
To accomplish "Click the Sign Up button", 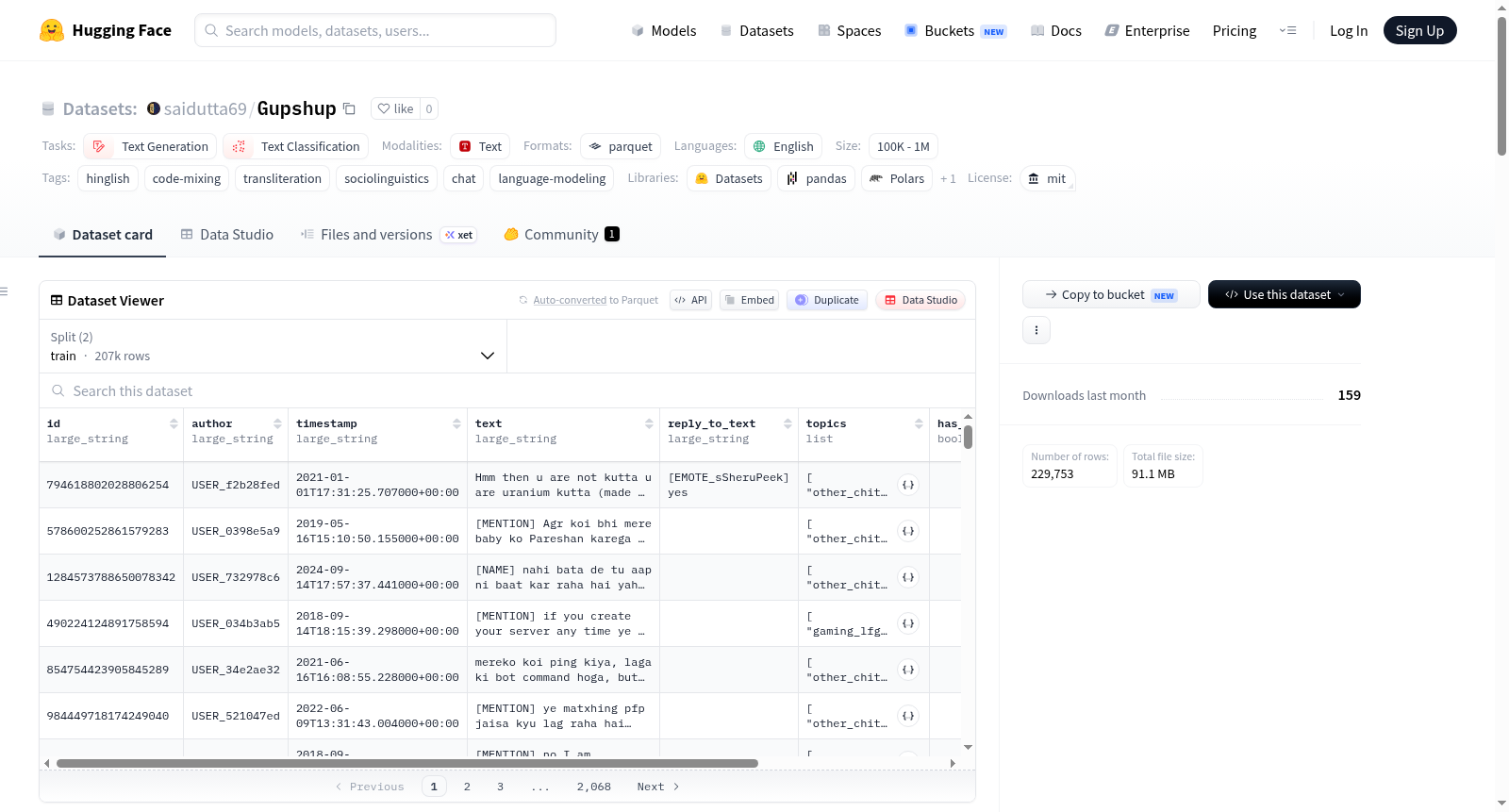I will (1419, 30).
